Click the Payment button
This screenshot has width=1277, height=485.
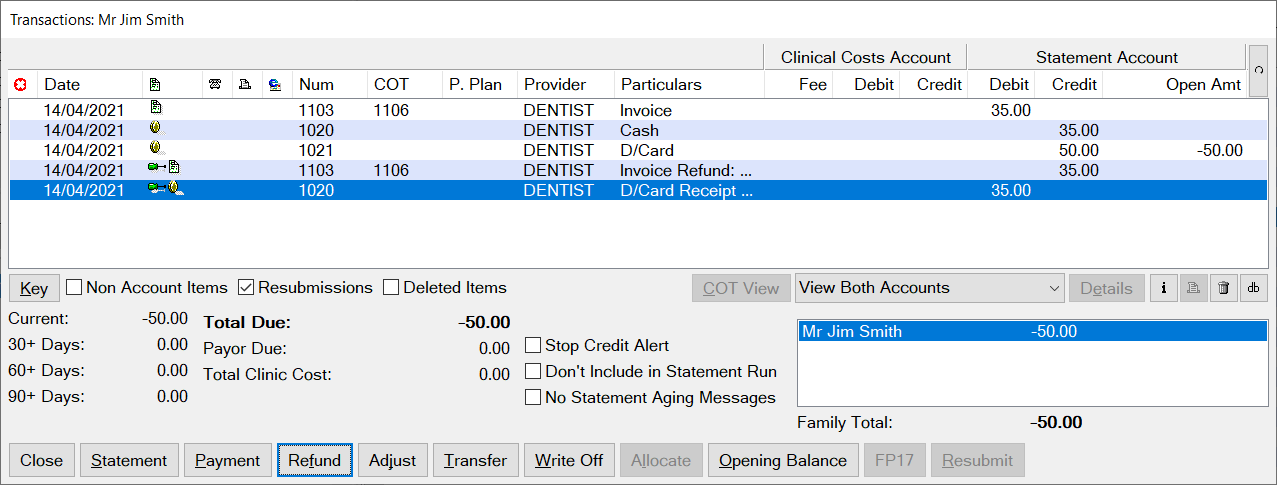click(228, 461)
